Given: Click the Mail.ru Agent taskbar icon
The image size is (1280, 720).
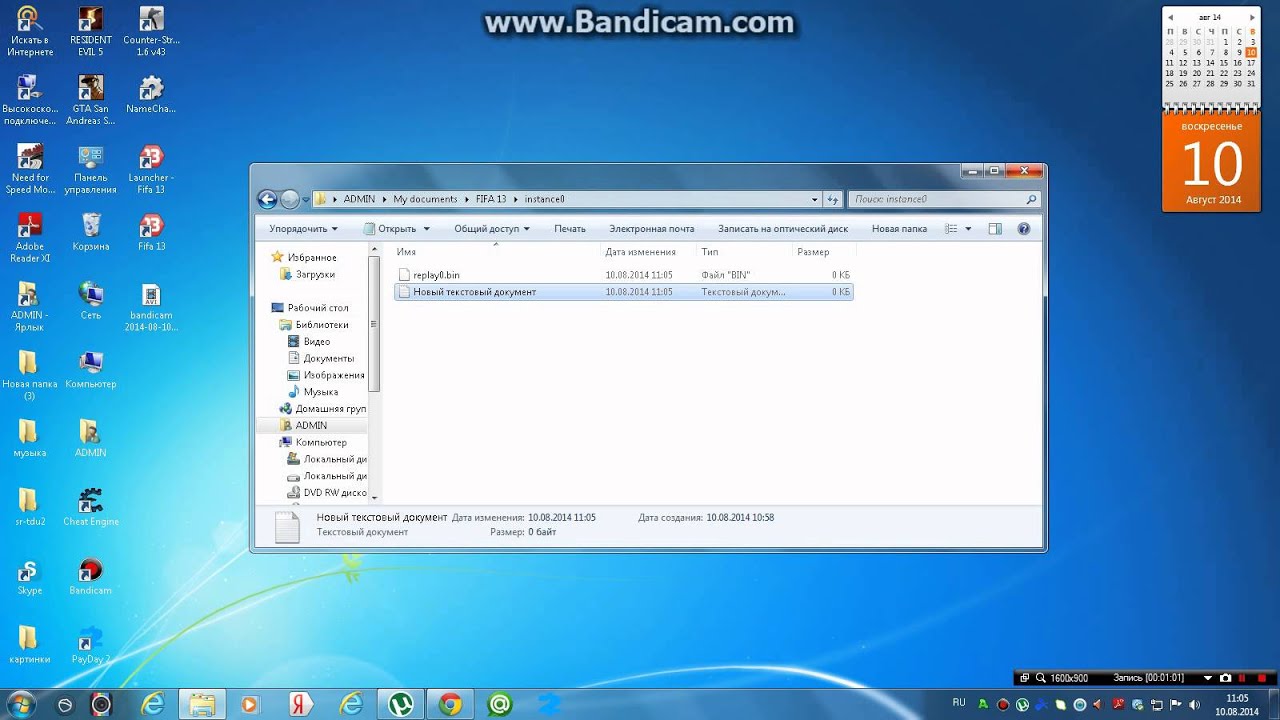Looking at the screenshot, I should [x=499, y=705].
